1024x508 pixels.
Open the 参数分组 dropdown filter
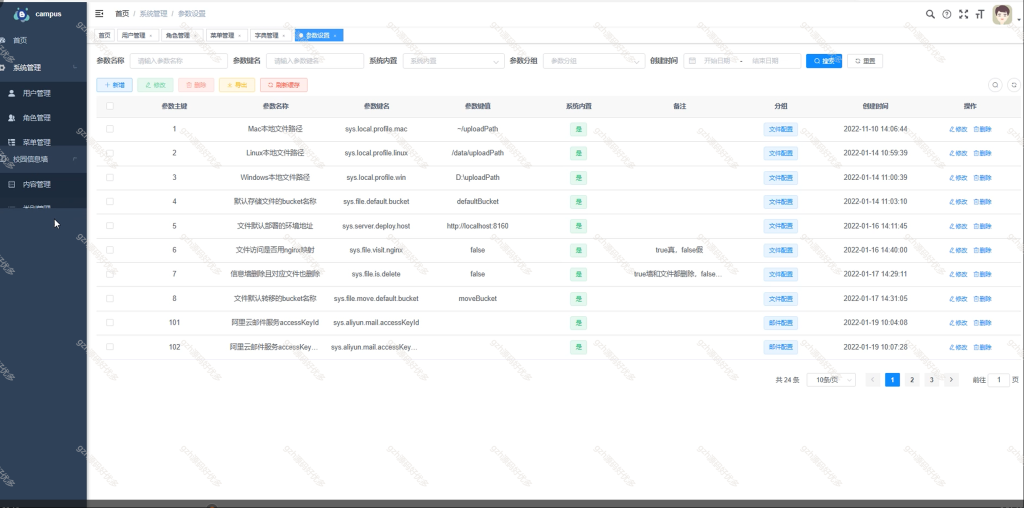pyautogui.click(x=594, y=61)
